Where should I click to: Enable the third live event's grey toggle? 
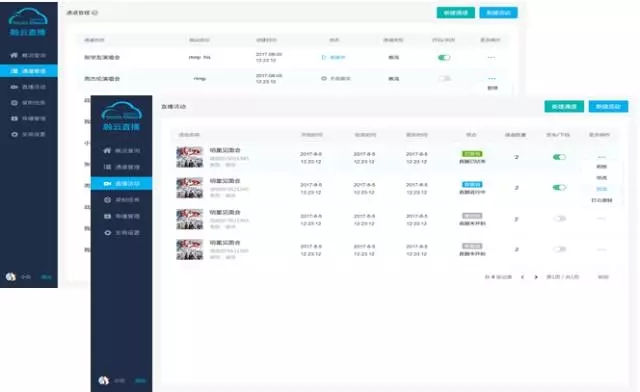tap(560, 219)
